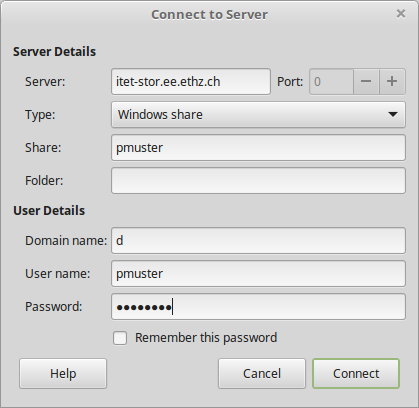
Task: Decrease the port number with minus
Action: pos(366,82)
